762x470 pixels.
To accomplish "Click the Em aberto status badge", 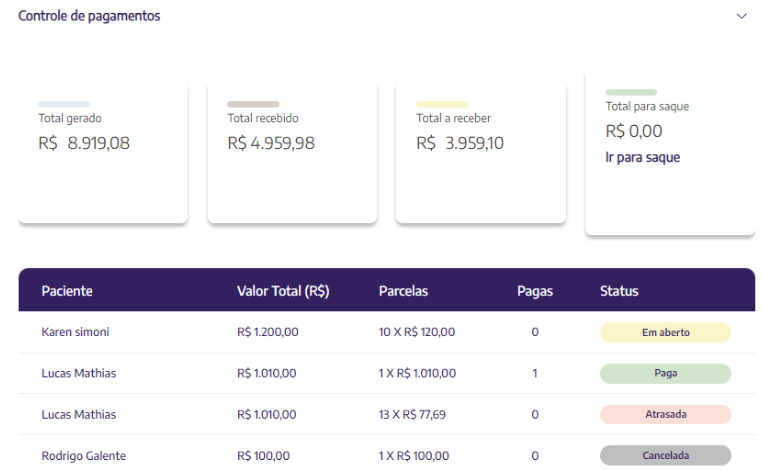I will click(665, 332).
